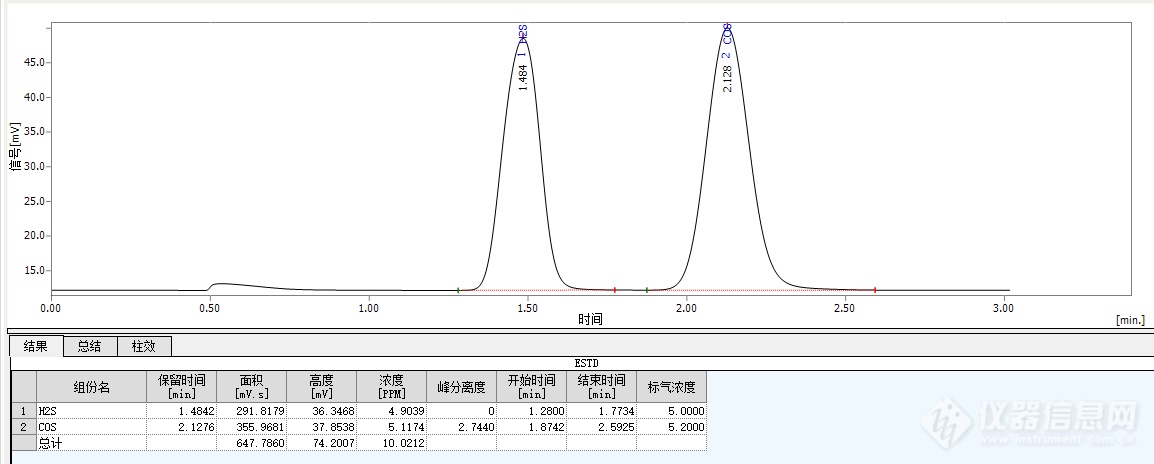The image size is (1154, 464).
Task: Click the 结束时间 column header
Action: point(601,387)
